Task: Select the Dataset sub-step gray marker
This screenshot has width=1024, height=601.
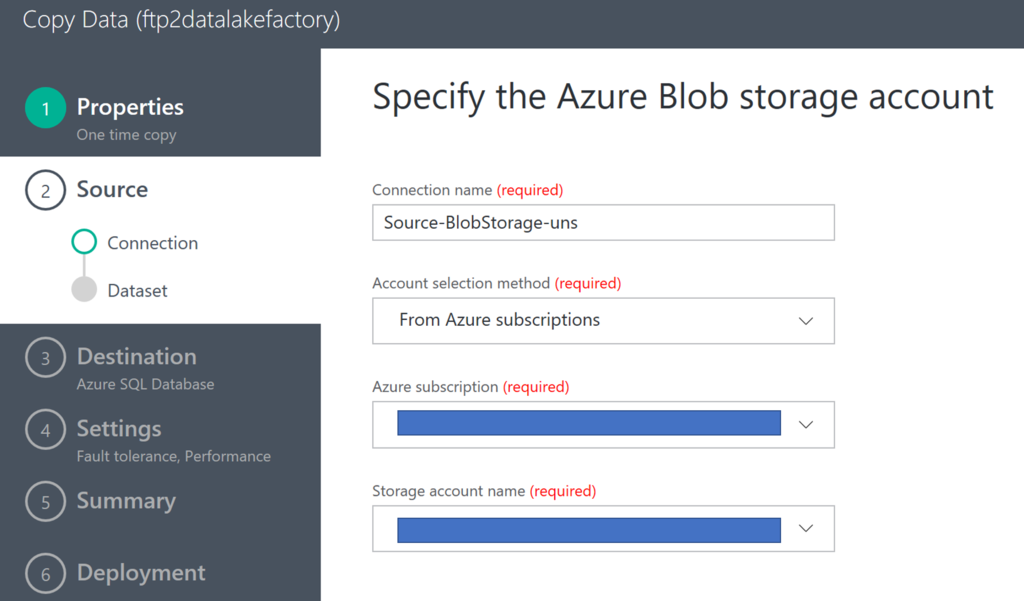Action: [x=85, y=290]
